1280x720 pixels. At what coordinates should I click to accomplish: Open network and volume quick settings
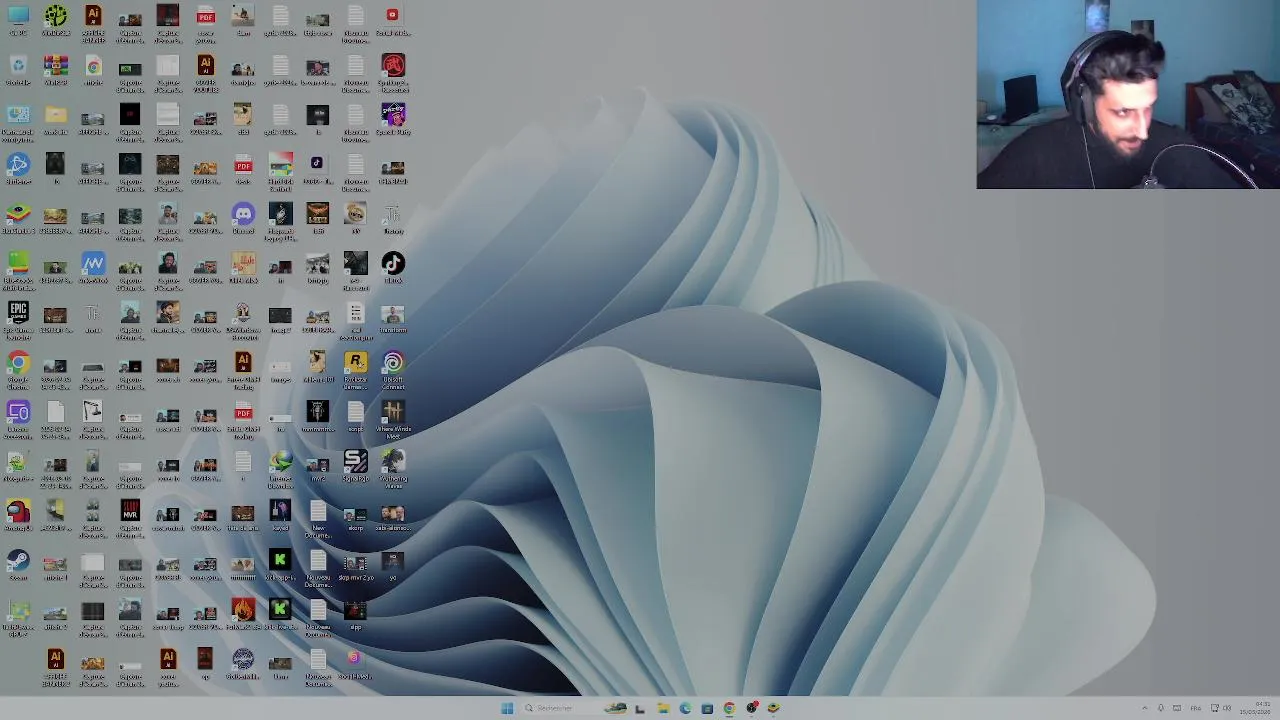point(1221,708)
